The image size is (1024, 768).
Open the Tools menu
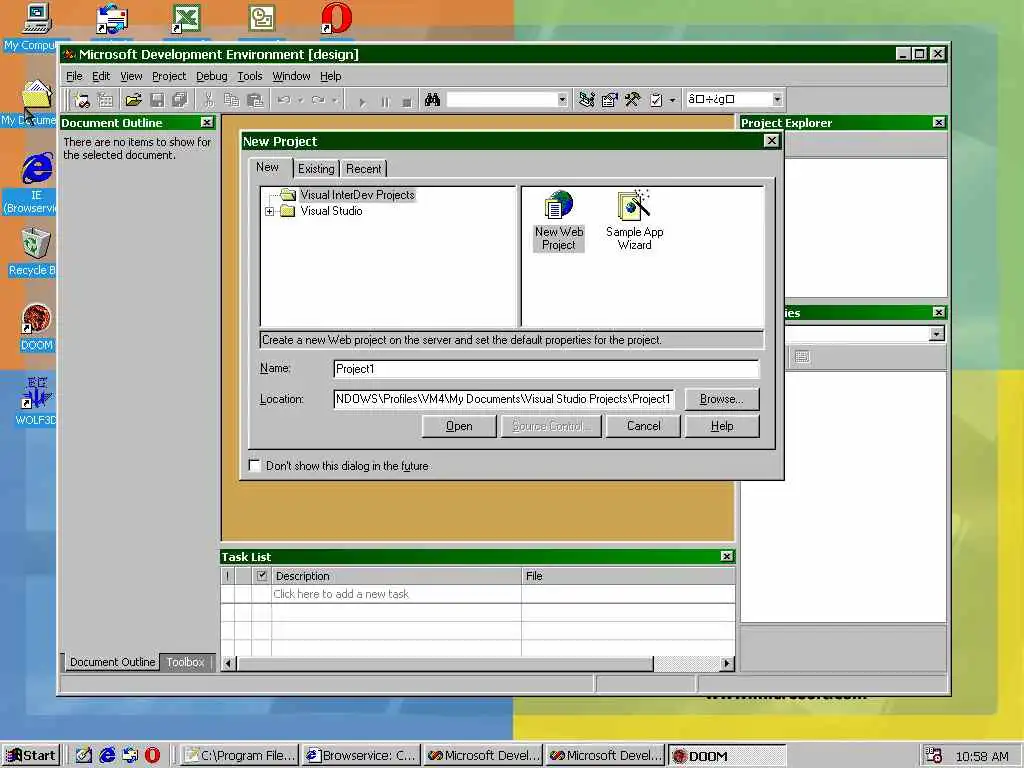click(249, 76)
